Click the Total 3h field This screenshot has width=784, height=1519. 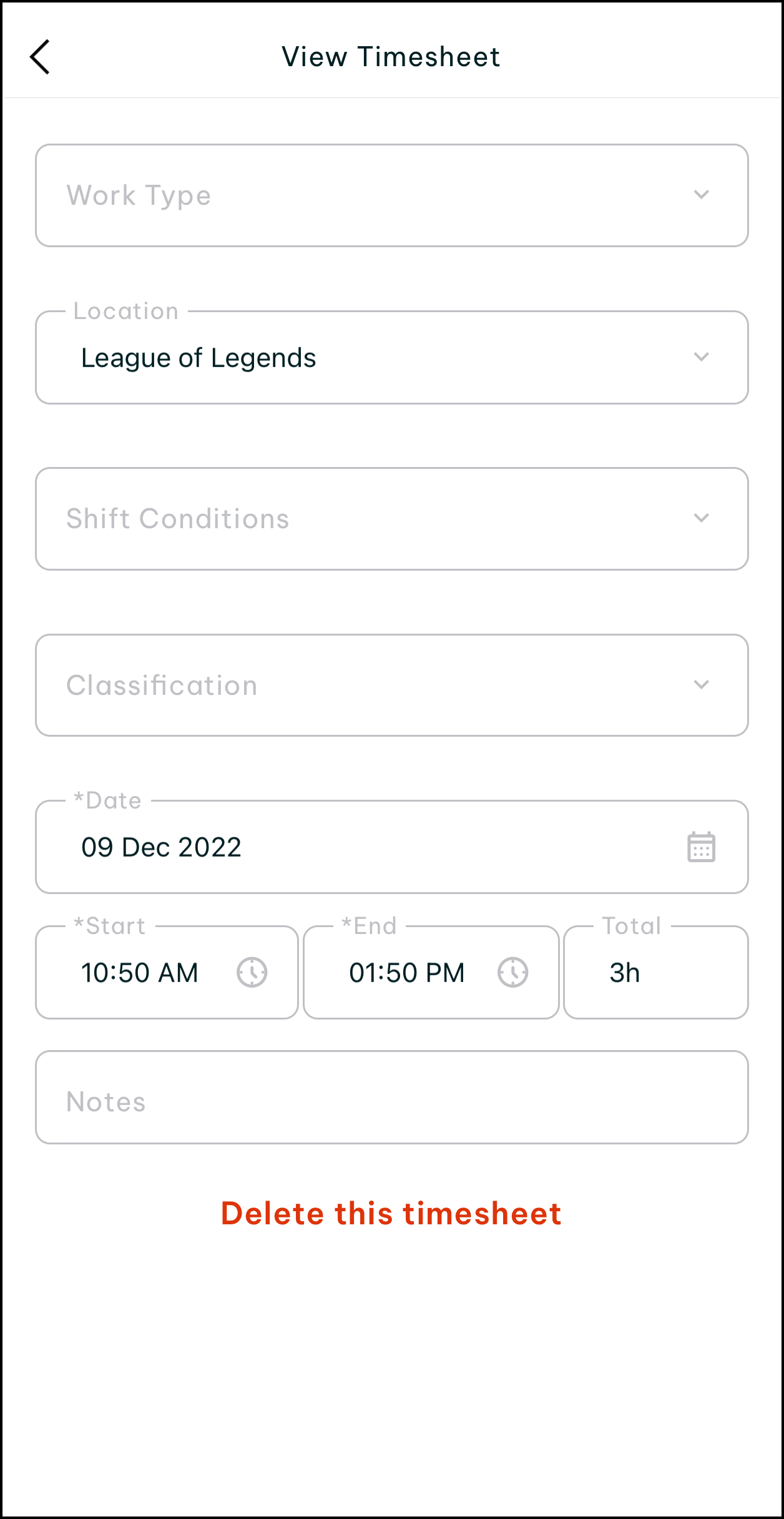655,973
